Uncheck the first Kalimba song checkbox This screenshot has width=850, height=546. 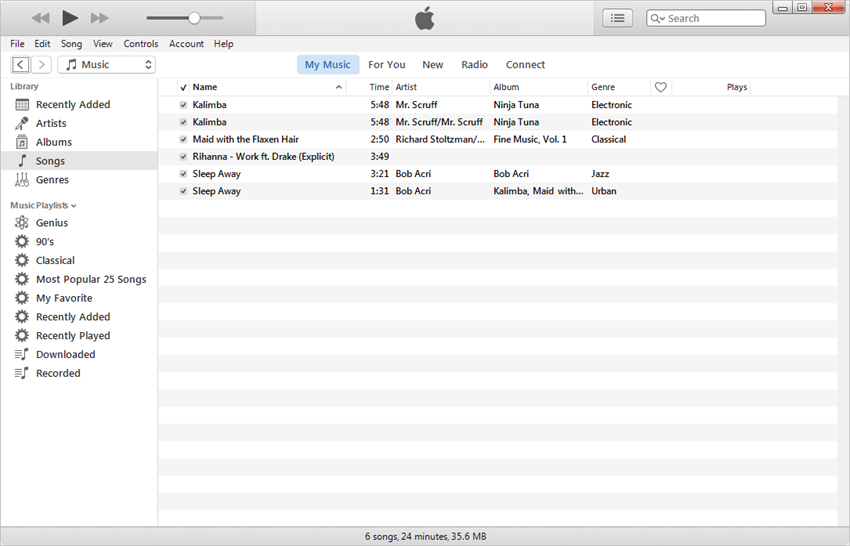[x=183, y=105]
